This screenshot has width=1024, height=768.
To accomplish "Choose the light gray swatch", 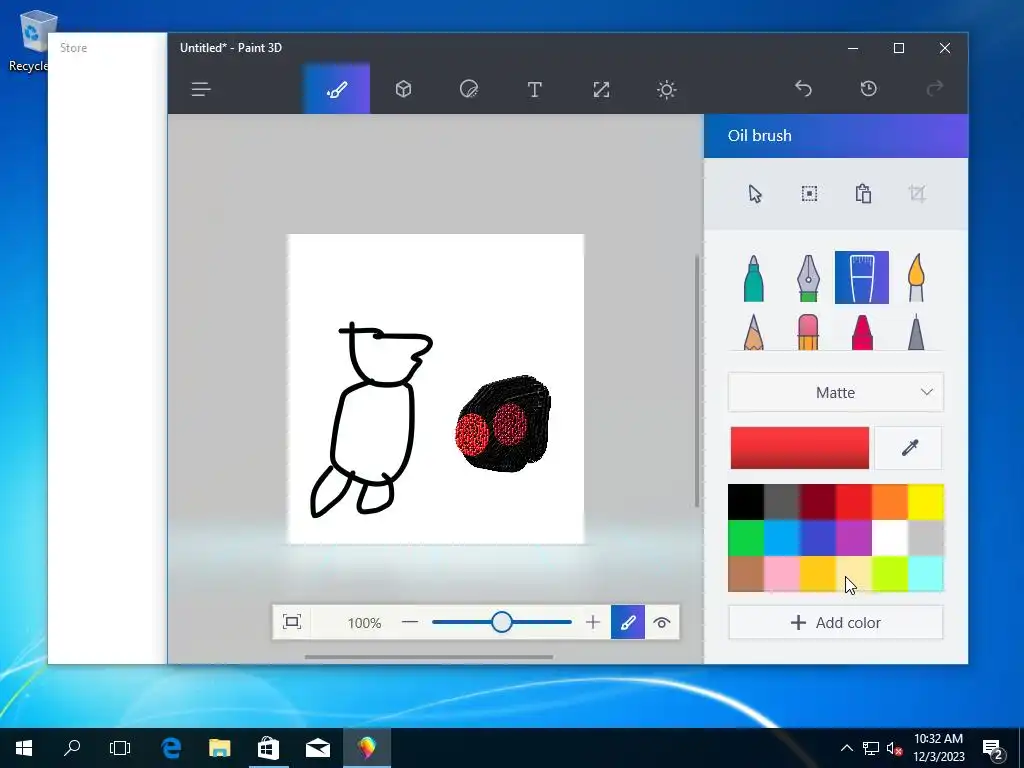I will (x=925, y=538).
